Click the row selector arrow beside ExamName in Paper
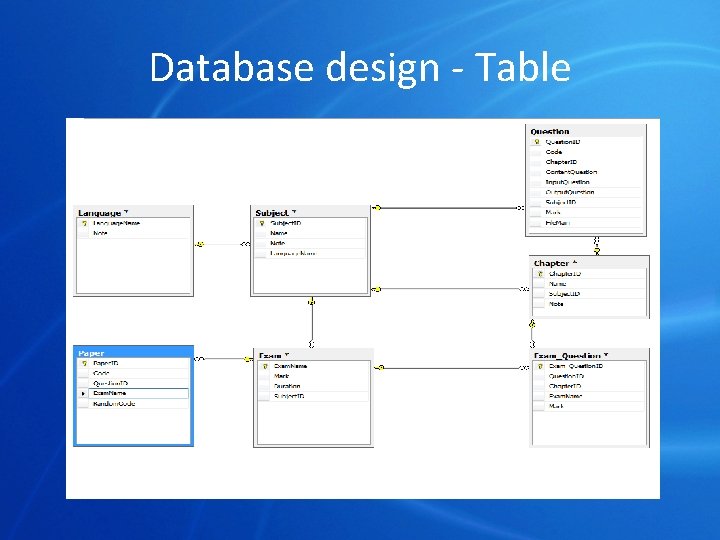The image size is (720, 540). [83, 394]
